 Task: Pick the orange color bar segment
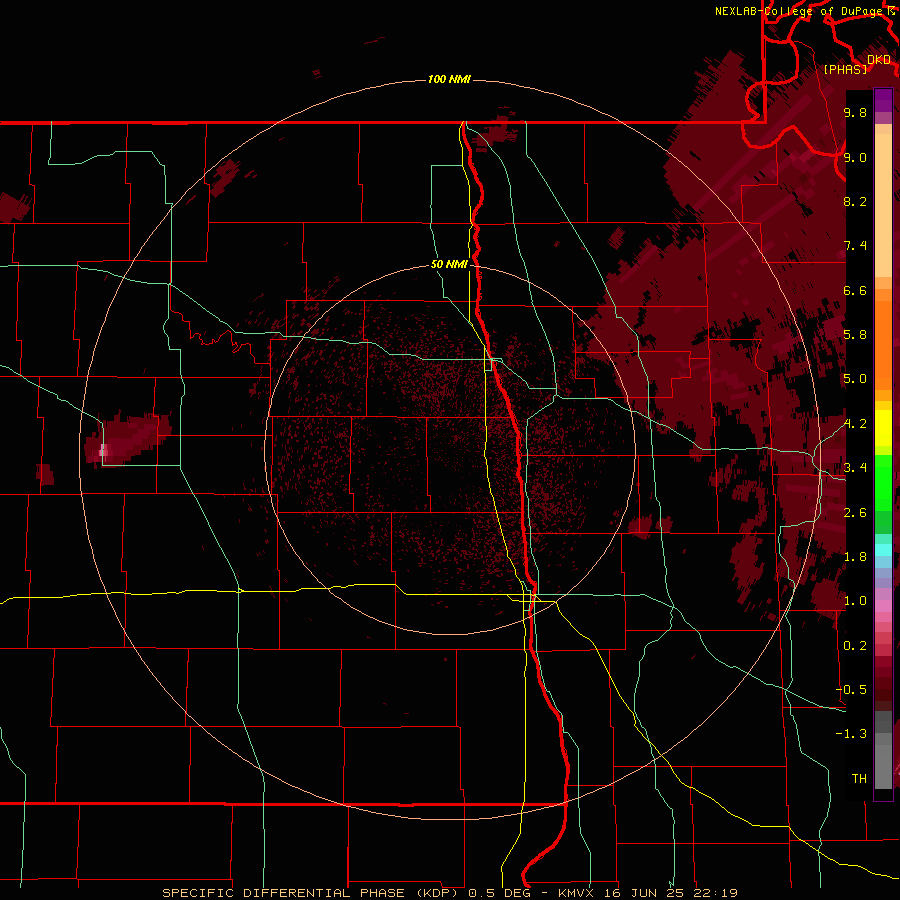883,345
